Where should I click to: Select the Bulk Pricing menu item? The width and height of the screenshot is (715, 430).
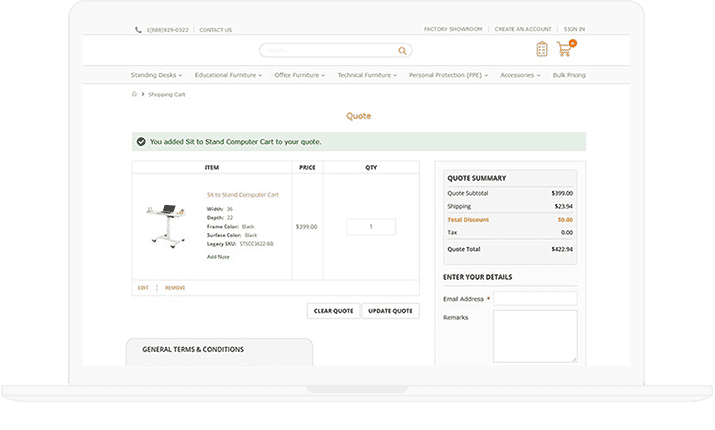568,75
